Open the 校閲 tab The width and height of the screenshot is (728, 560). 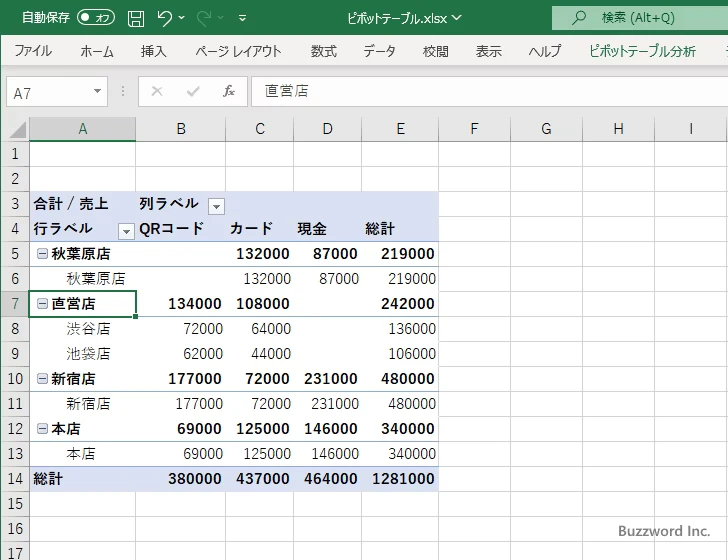[x=436, y=51]
